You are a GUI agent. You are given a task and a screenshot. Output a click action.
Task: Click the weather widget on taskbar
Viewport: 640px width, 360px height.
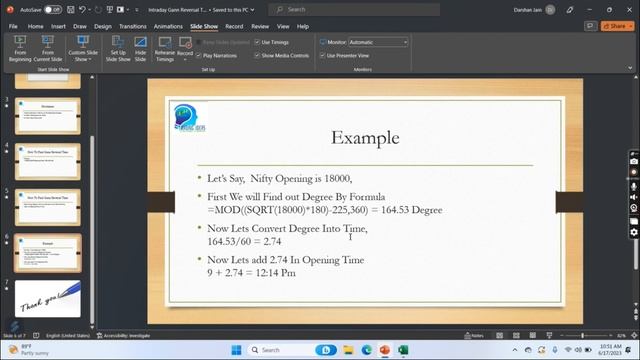point(29,350)
